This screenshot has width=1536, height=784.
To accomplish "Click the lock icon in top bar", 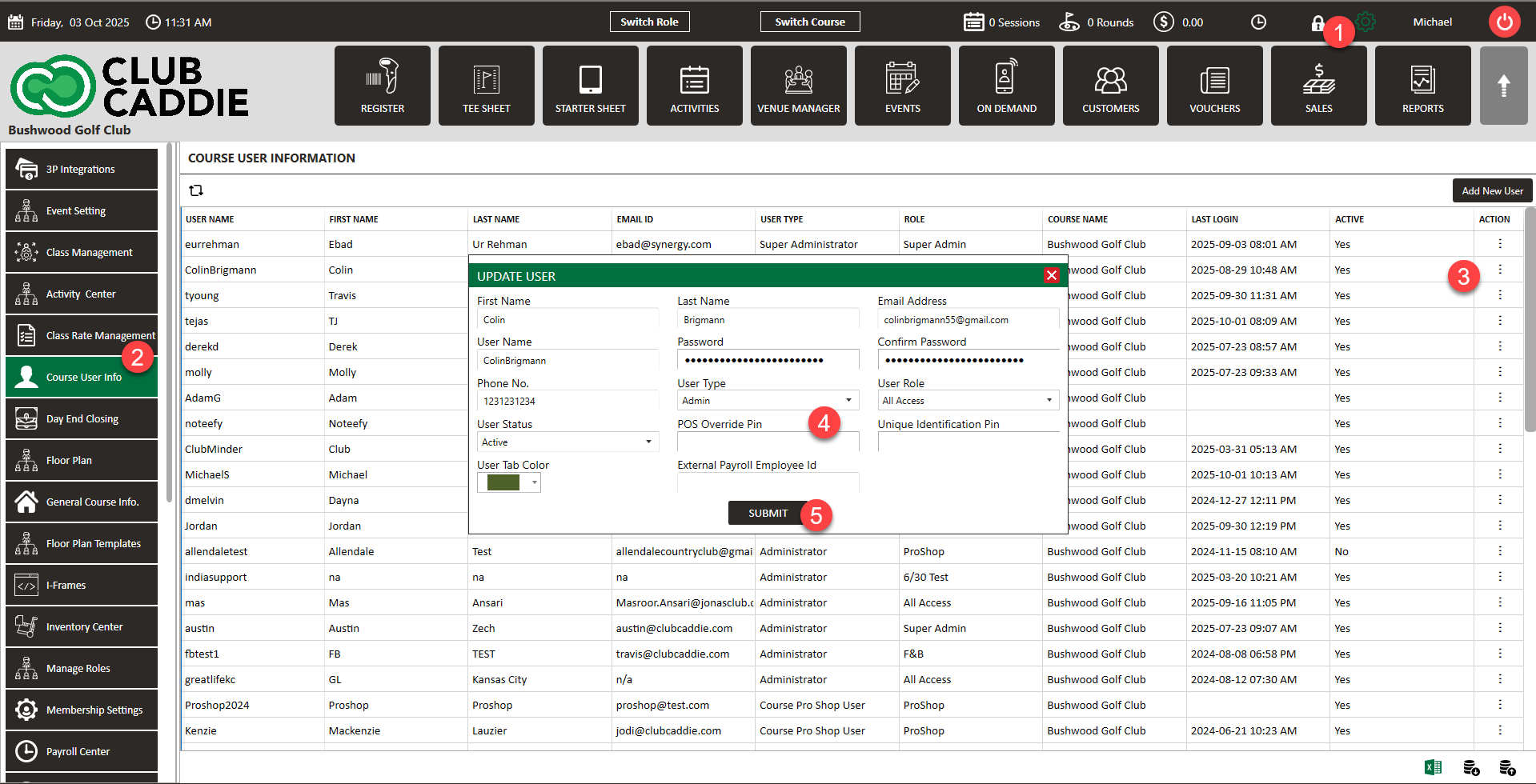I will (x=1317, y=23).
